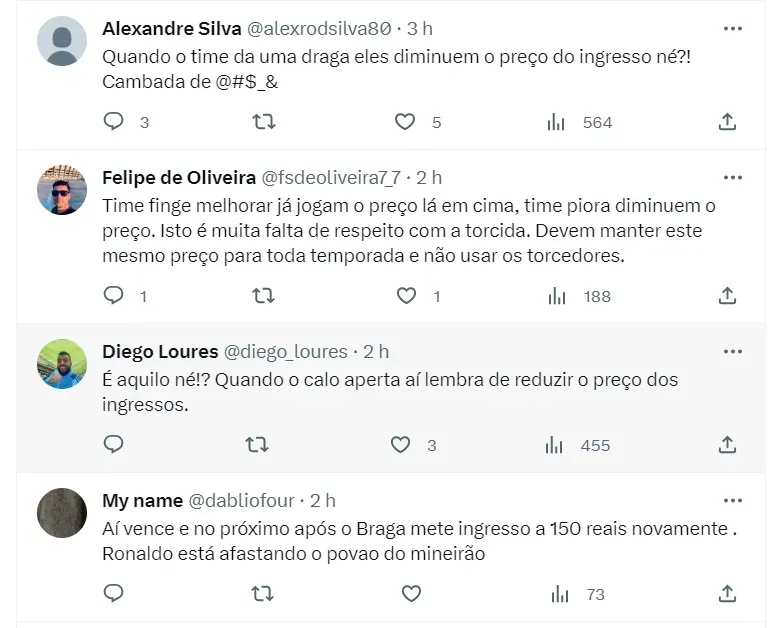Image resolution: width=773 pixels, height=628 pixels.
Task: Like Alexandre Silva's tweet
Action: pyautogui.click(x=404, y=122)
